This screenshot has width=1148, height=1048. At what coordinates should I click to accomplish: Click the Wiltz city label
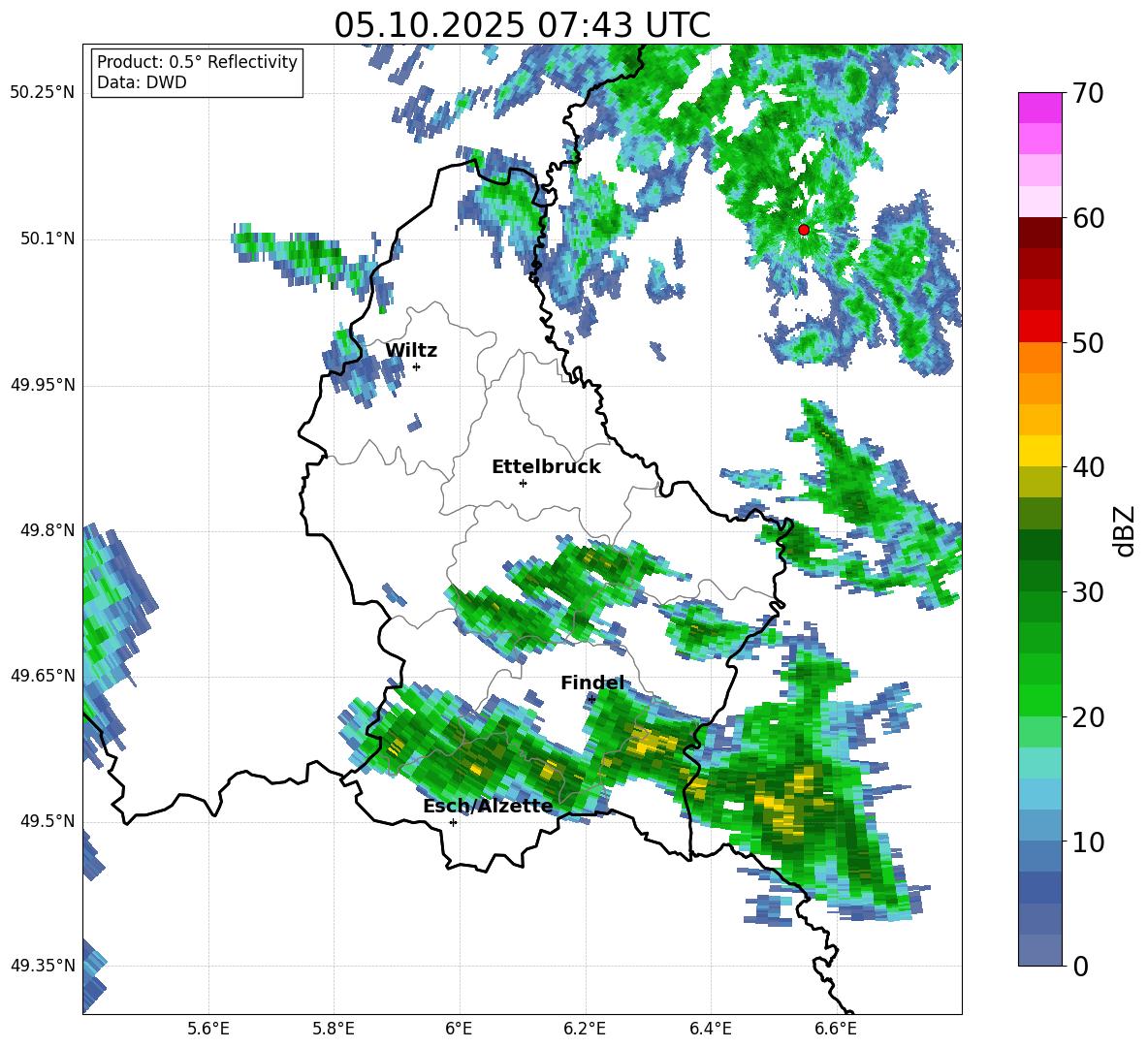411,351
